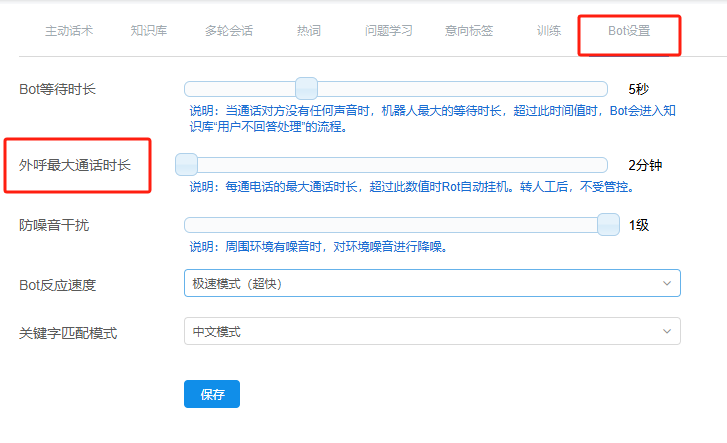The image size is (727, 443).
Task: Click the 1级 value beside the noise slider
Action: 639,225
